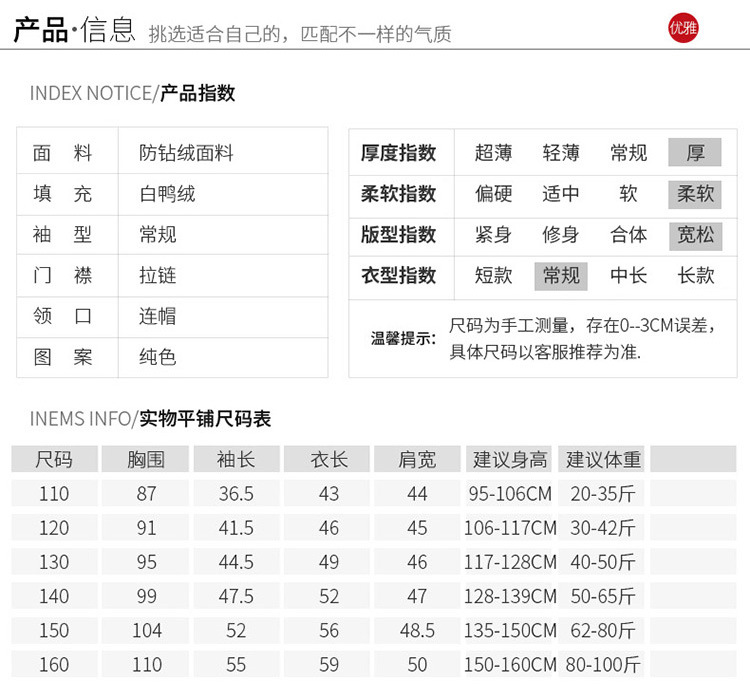Viewport: 750px width, 690px height.
Task: Click the 建议身高 column header
Action: 510,460
